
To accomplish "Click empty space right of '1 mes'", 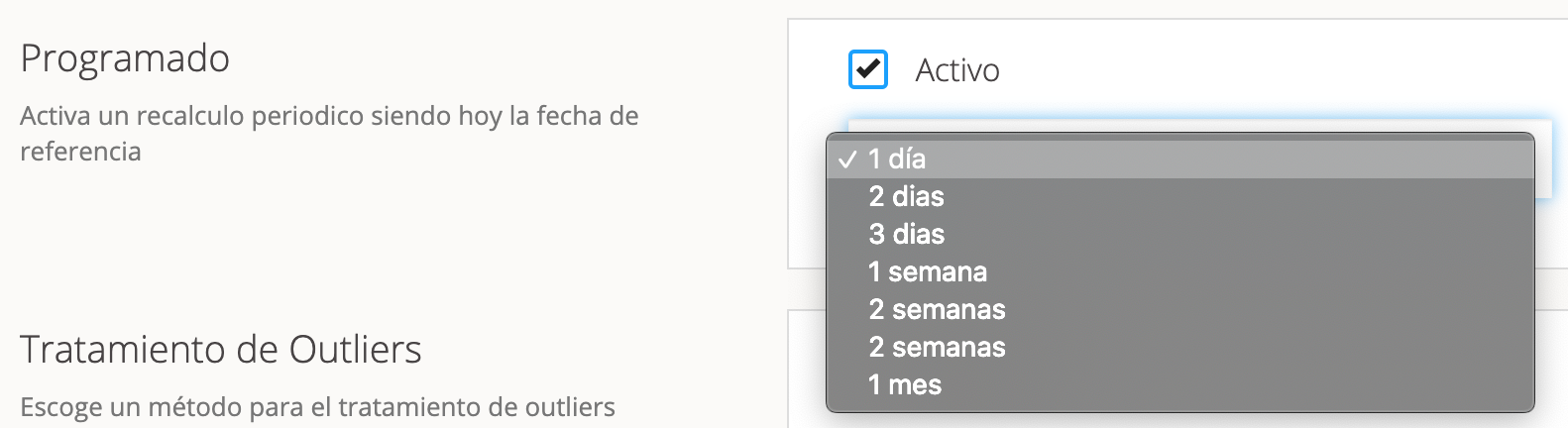I will 1239,384.
